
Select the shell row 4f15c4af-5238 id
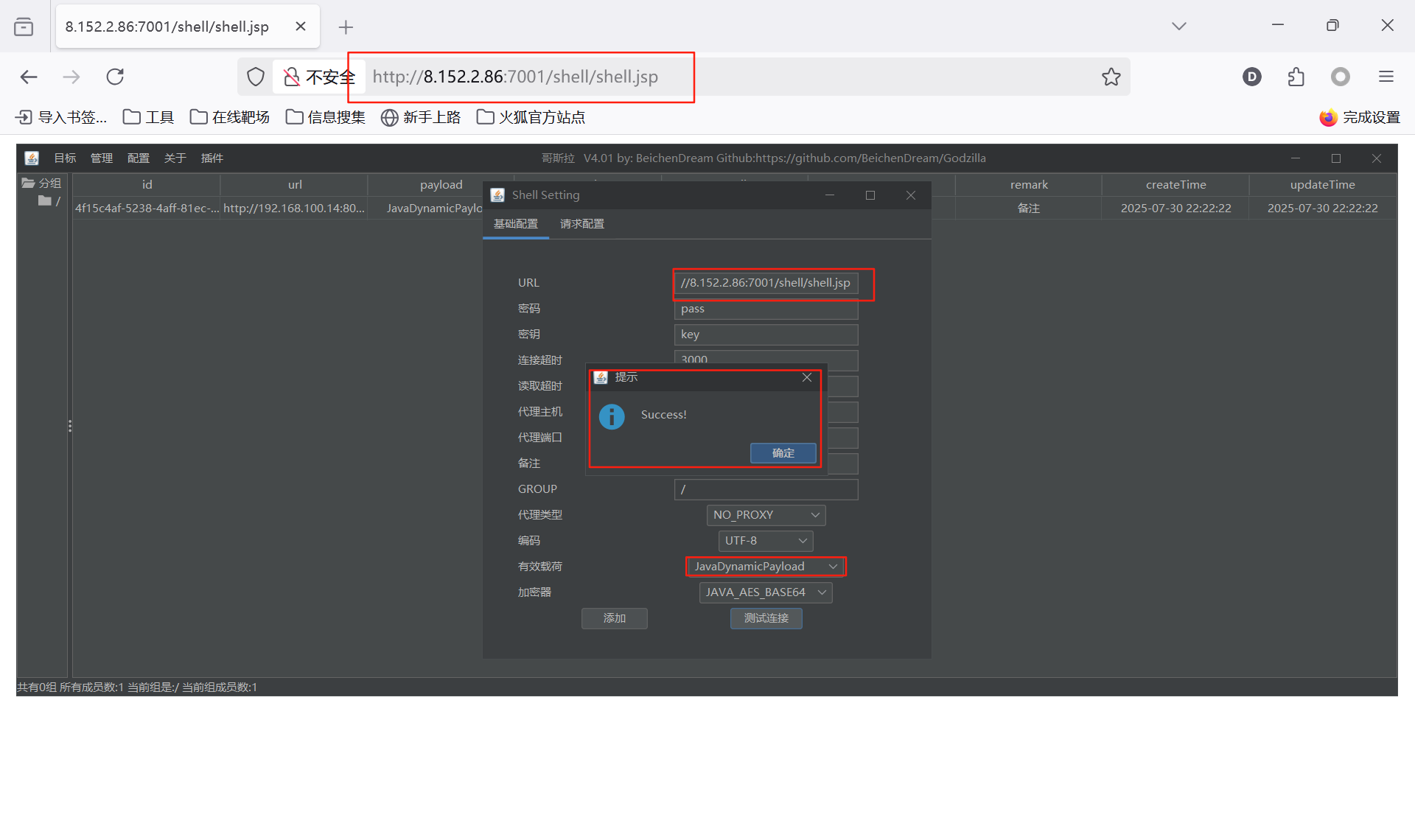pyautogui.click(x=147, y=209)
